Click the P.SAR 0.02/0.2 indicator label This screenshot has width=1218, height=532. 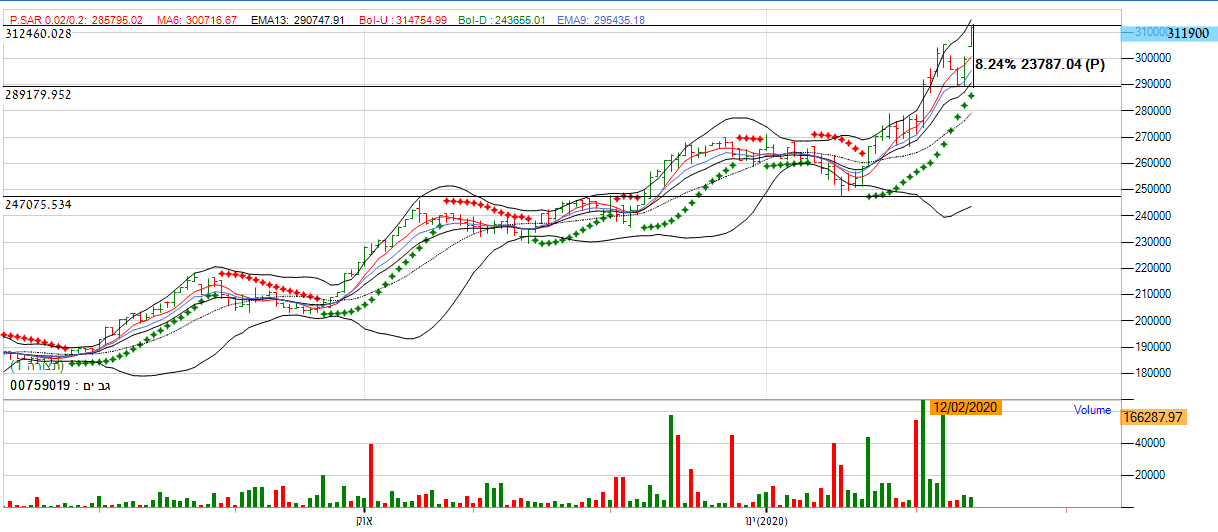pos(76,20)
